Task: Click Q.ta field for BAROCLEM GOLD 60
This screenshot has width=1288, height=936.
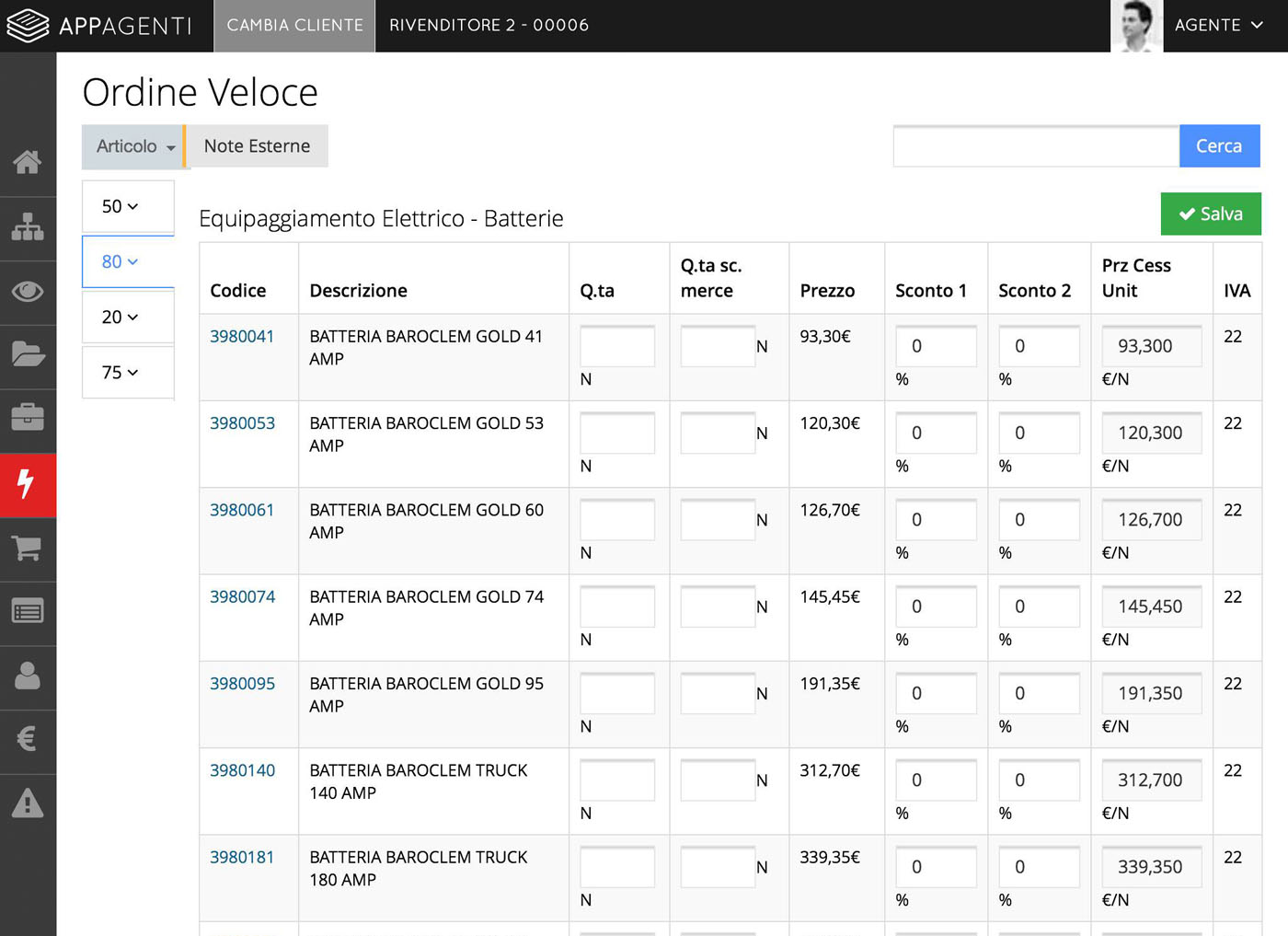Action: coord(617,520)
